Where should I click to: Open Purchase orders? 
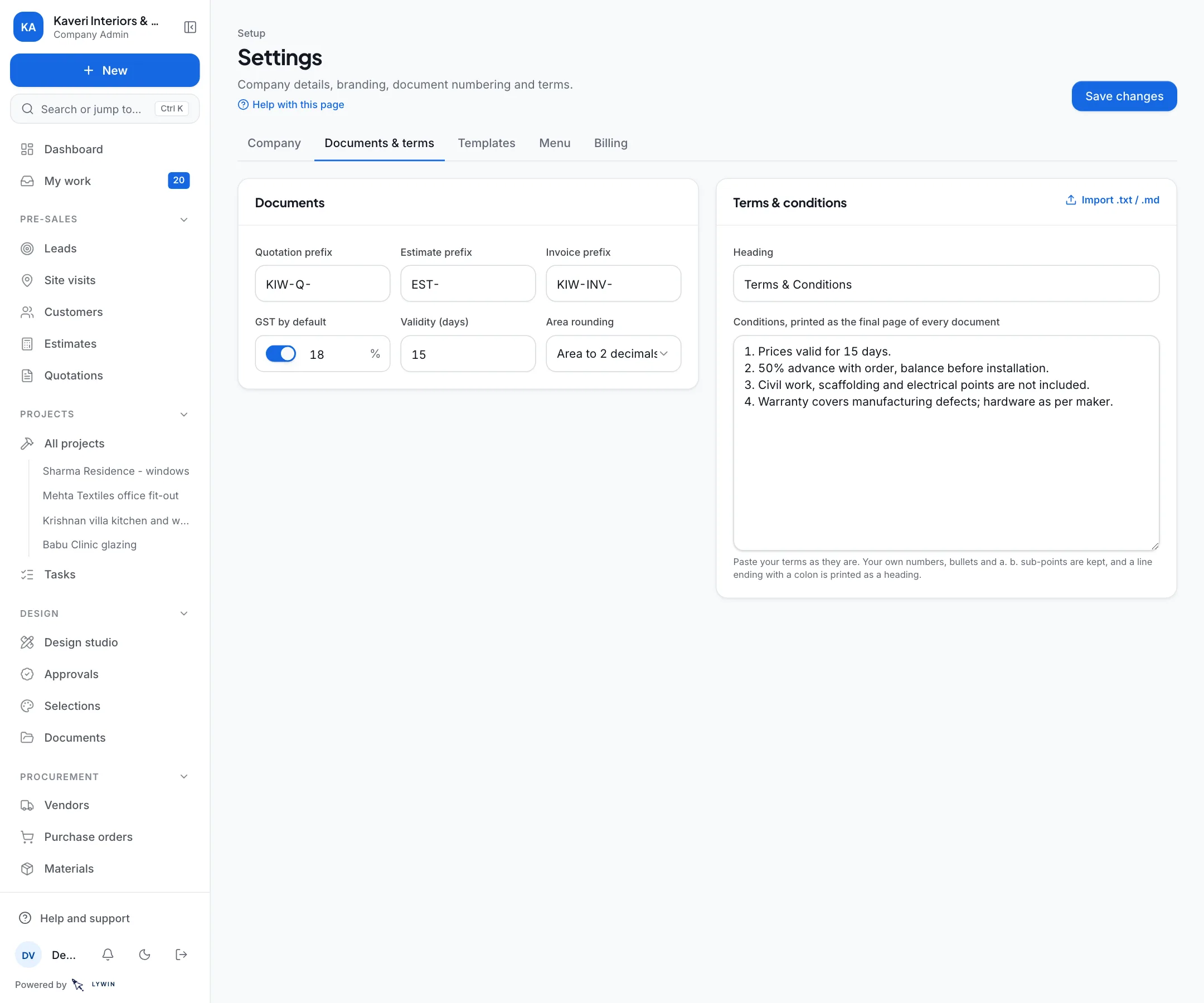pyautogui.click(x=105, y=837)
